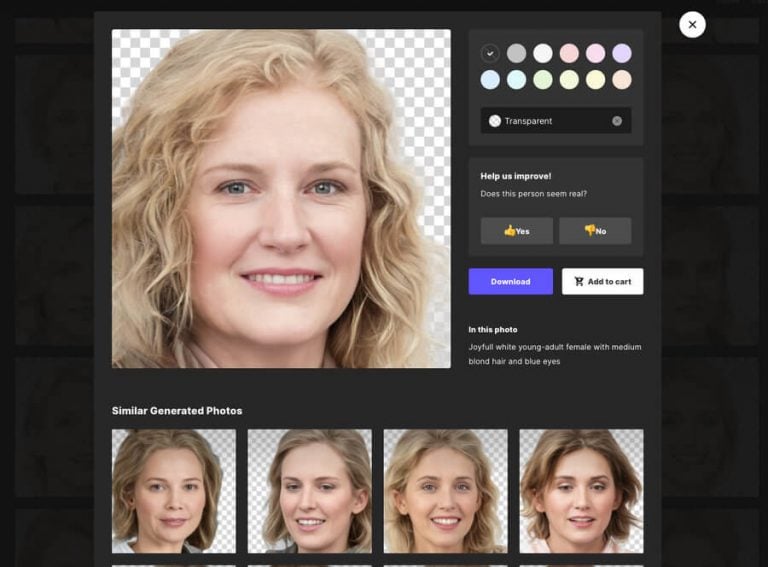Close the photo detail dialog

pyautogui.click(x=692, y=24)
